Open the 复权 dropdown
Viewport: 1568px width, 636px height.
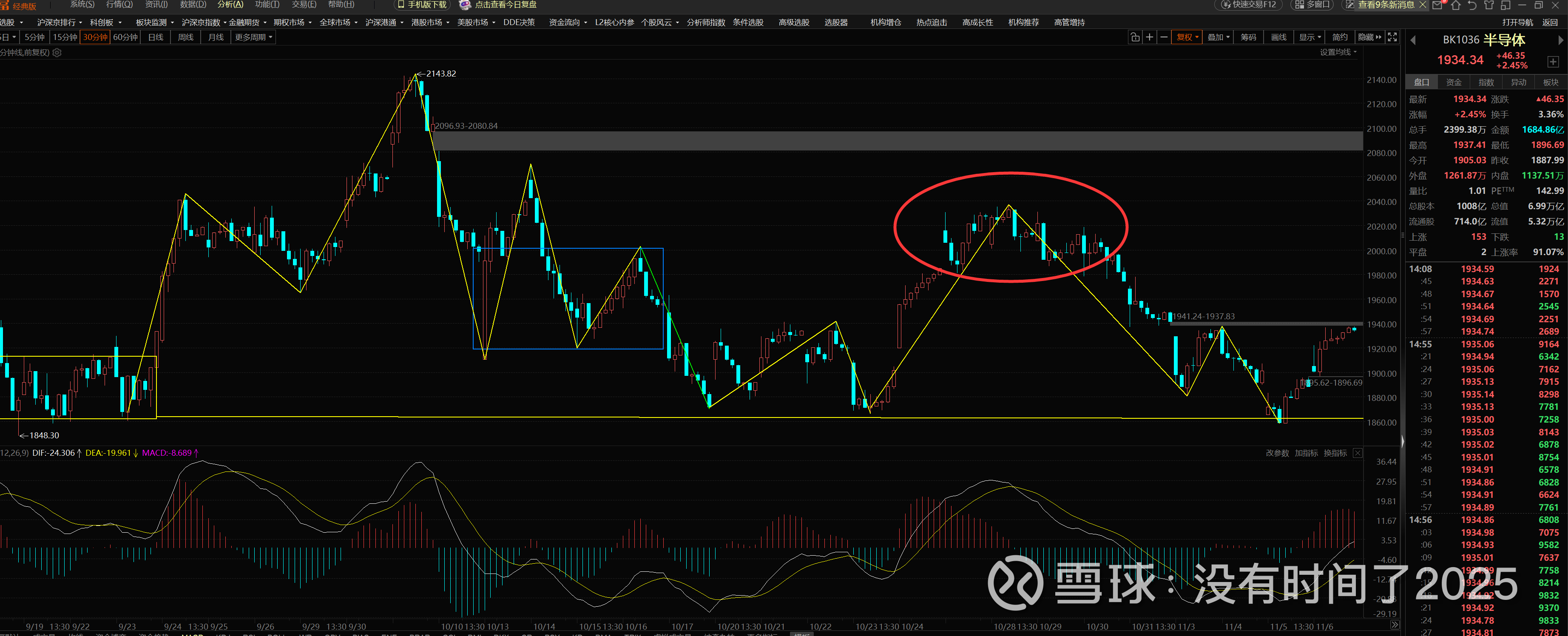point(1187,37)
